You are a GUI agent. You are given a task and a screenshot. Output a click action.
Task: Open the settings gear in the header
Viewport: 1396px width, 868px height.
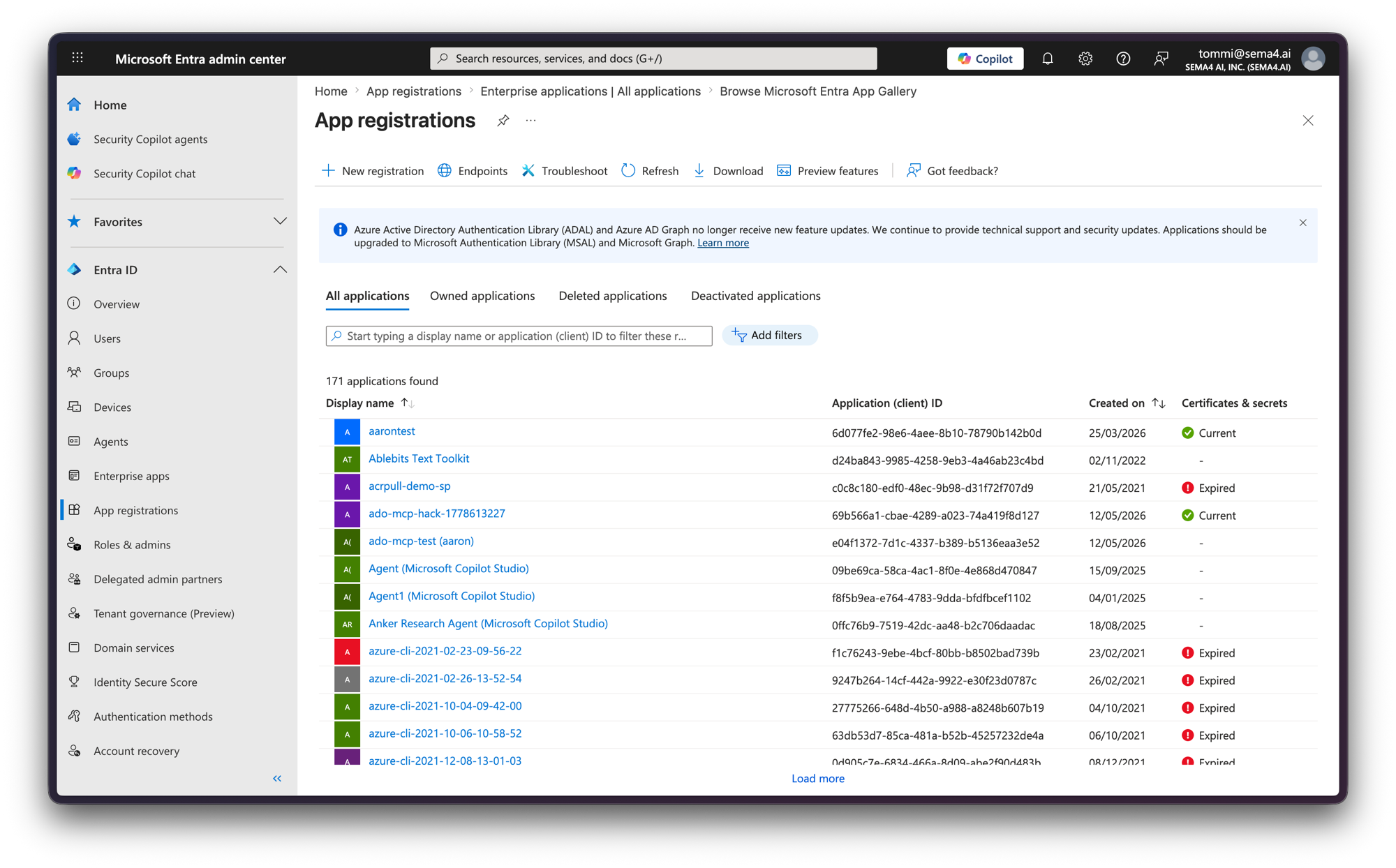pos(1085,59)
